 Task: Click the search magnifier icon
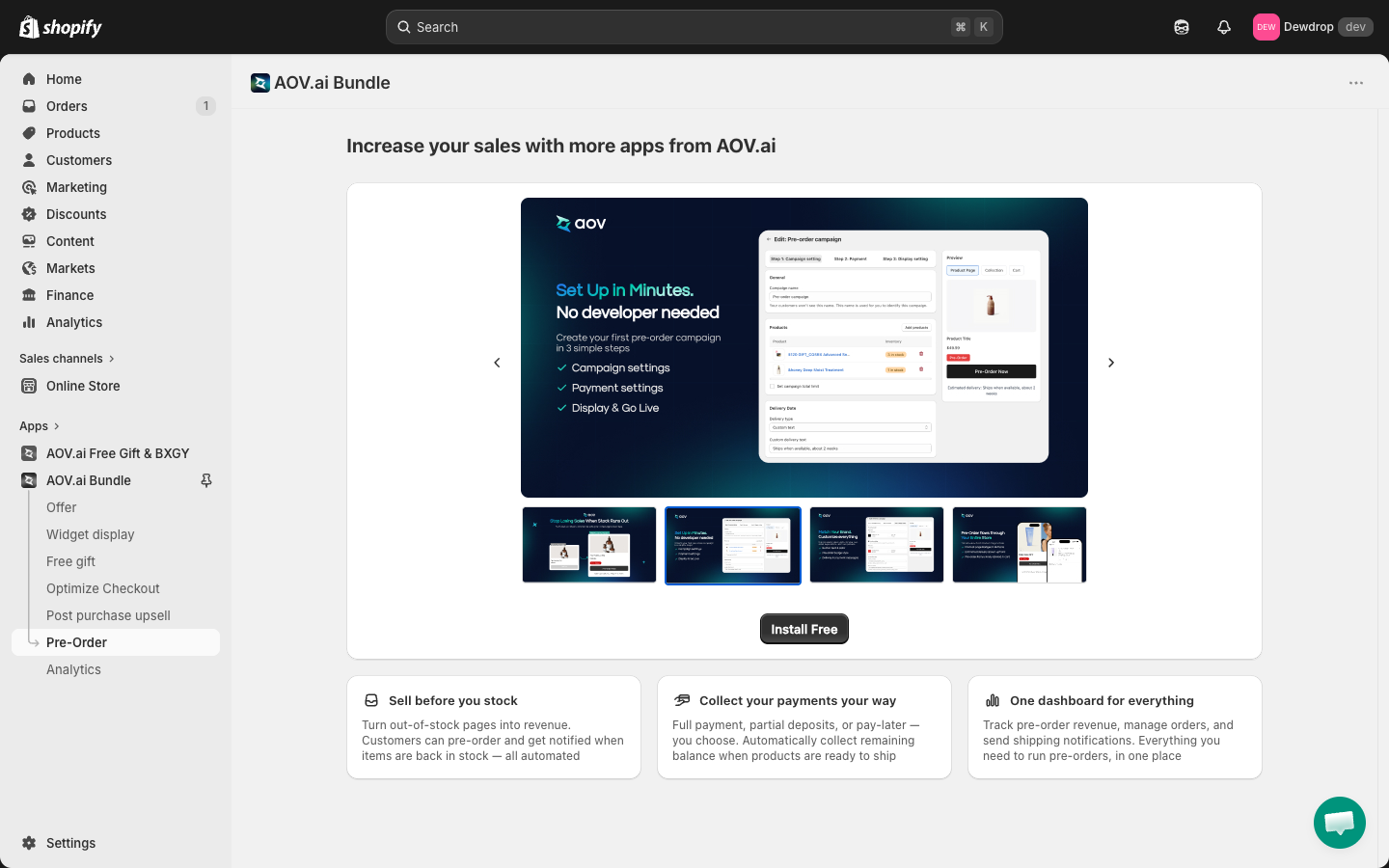click(404, 27)
